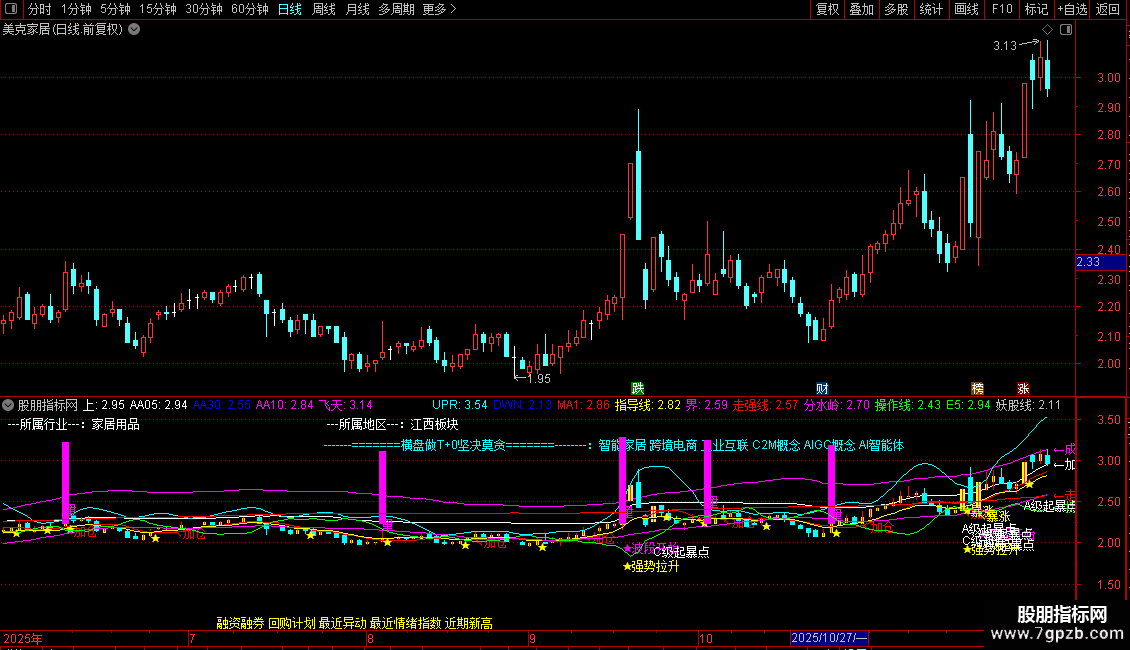Switch to 分时 period
This screenshot has width=1130, height=650.
pos(40,9)
